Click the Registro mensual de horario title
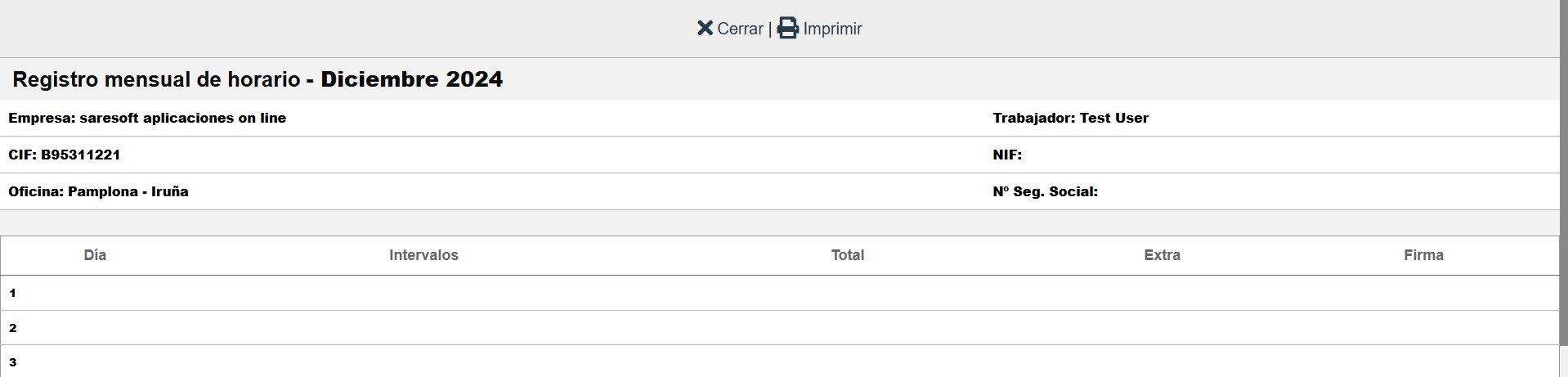 click(156, 79)
